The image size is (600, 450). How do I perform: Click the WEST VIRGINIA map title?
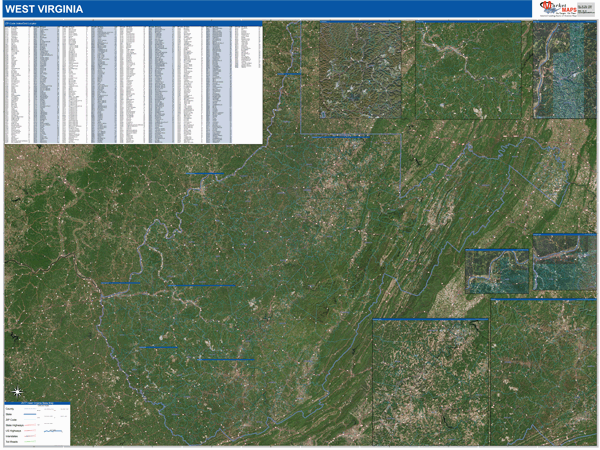[44, 9]
